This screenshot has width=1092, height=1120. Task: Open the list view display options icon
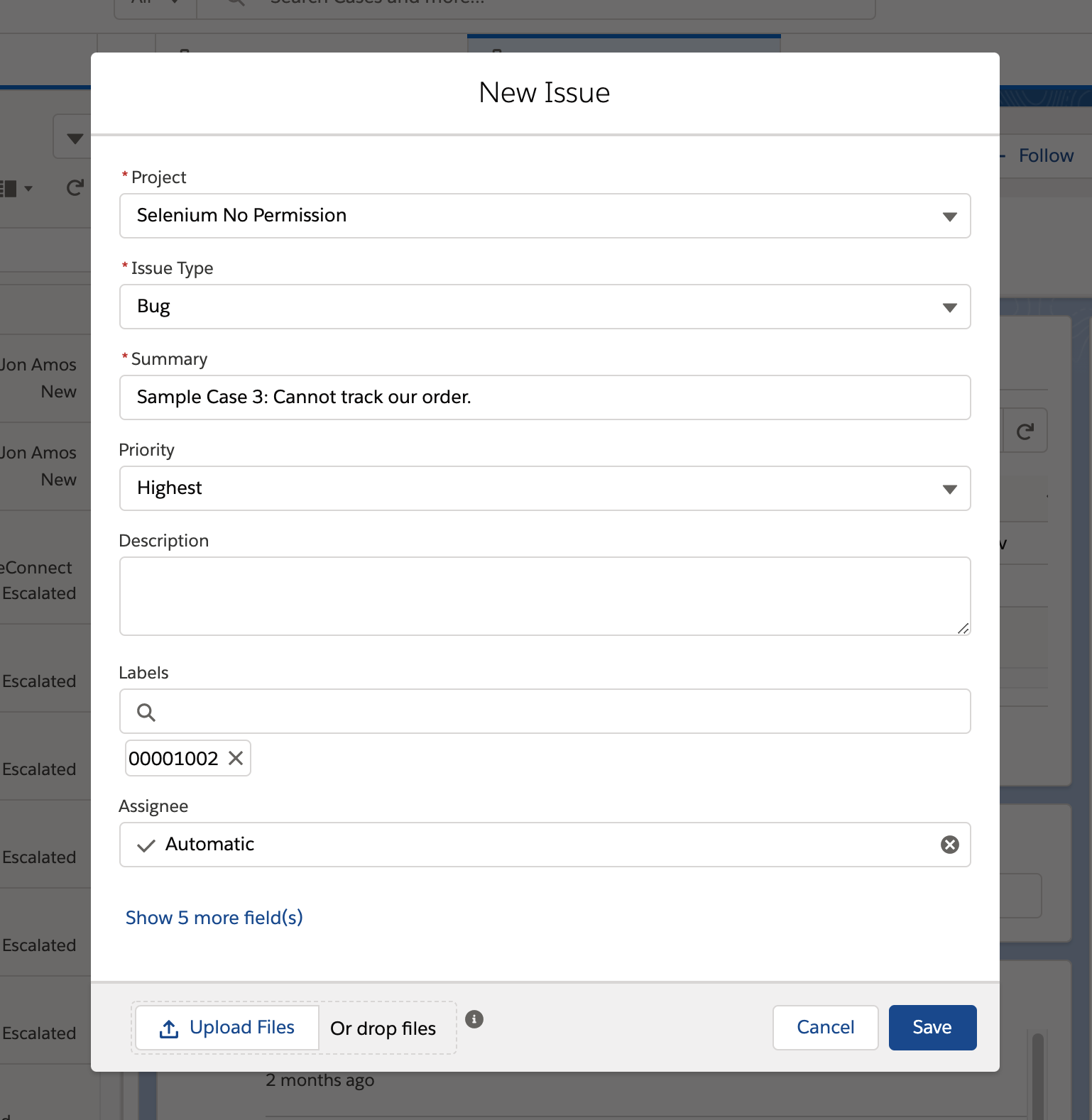tap(16, 188)
